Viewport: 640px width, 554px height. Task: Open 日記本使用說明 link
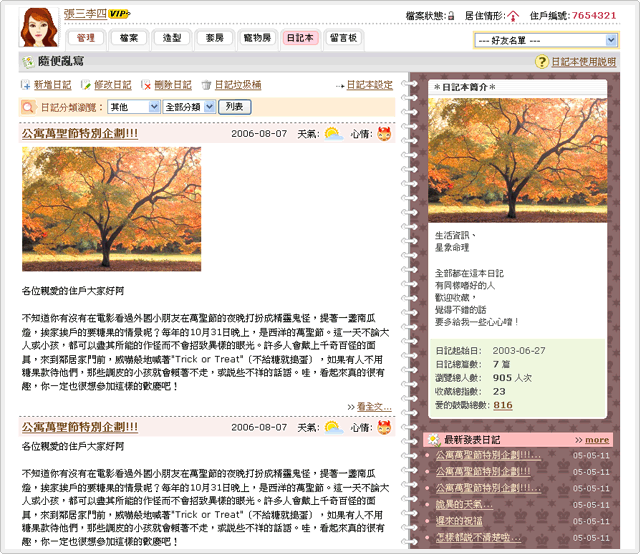584,62
